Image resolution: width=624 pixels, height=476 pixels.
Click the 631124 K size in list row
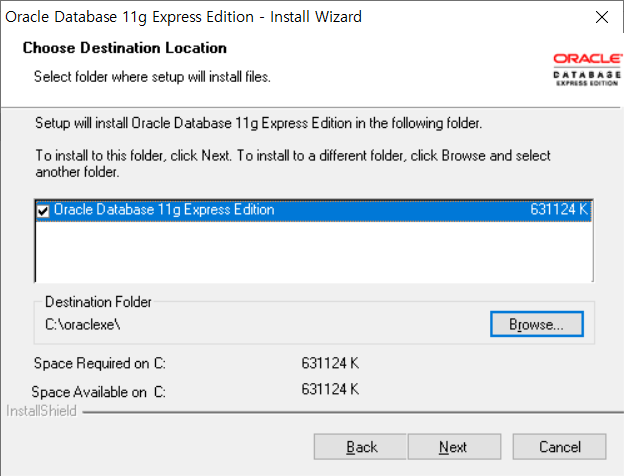559,209
